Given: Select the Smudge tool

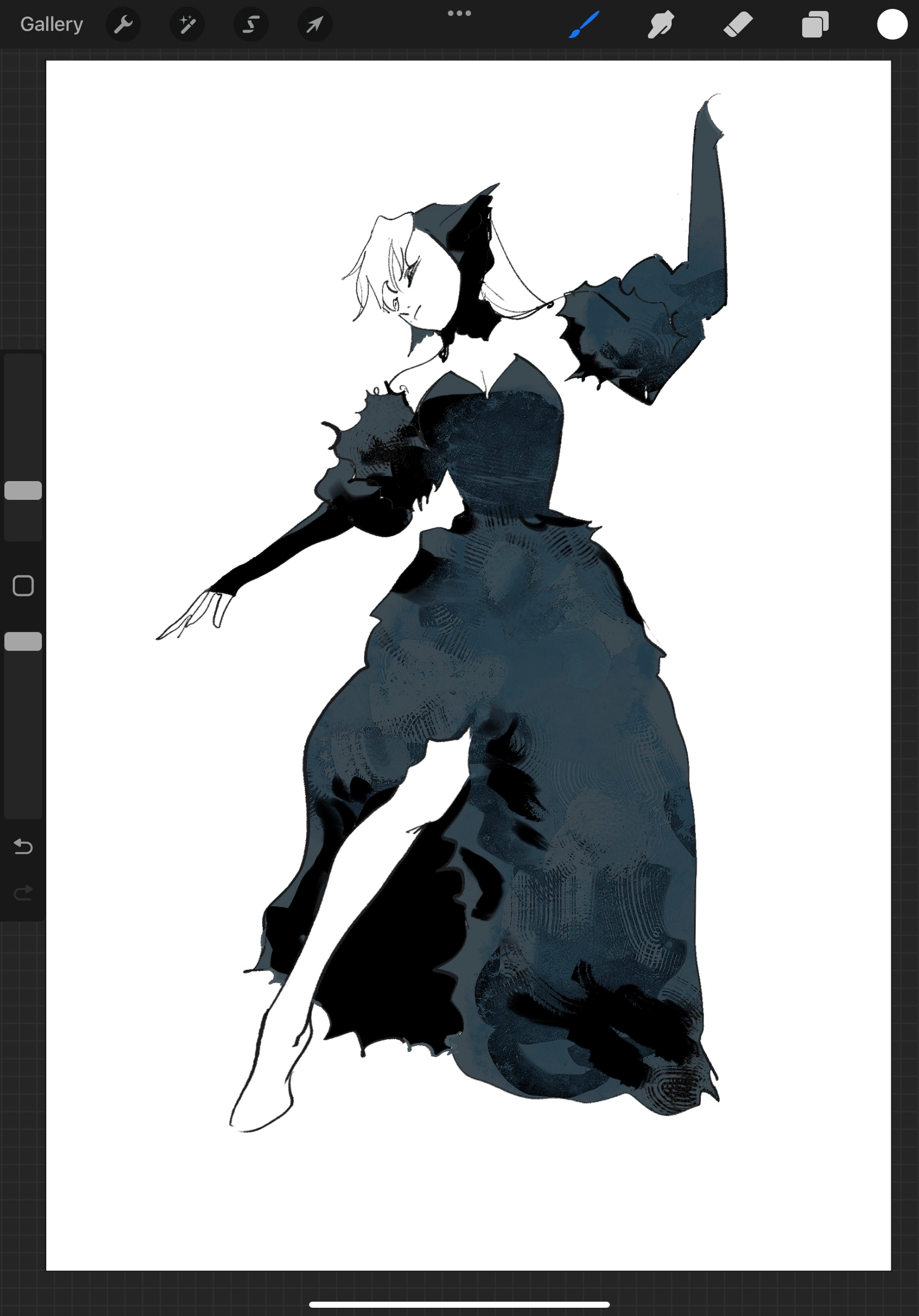Looking at the screenshot, I should pyautogui.click(x=661, y=25).
